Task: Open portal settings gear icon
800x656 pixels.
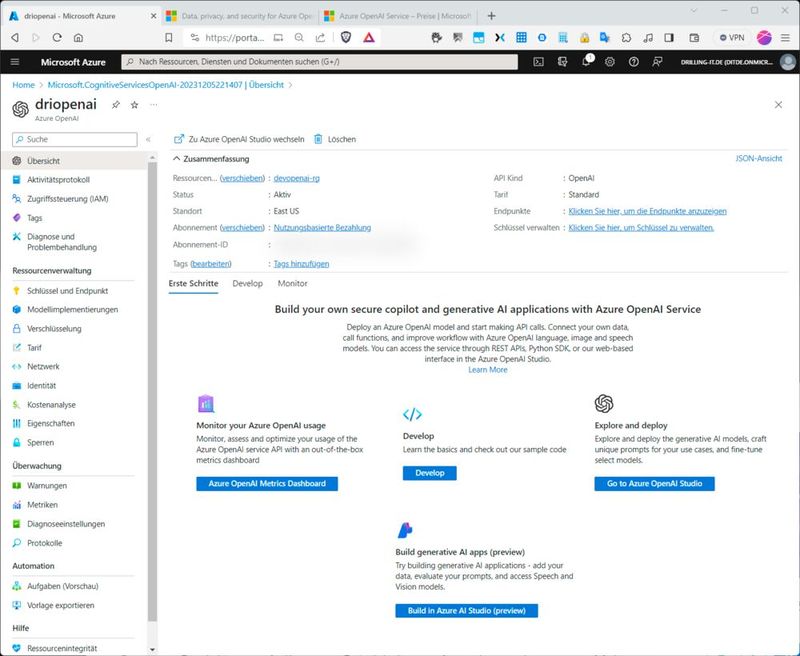Action: 610,62
